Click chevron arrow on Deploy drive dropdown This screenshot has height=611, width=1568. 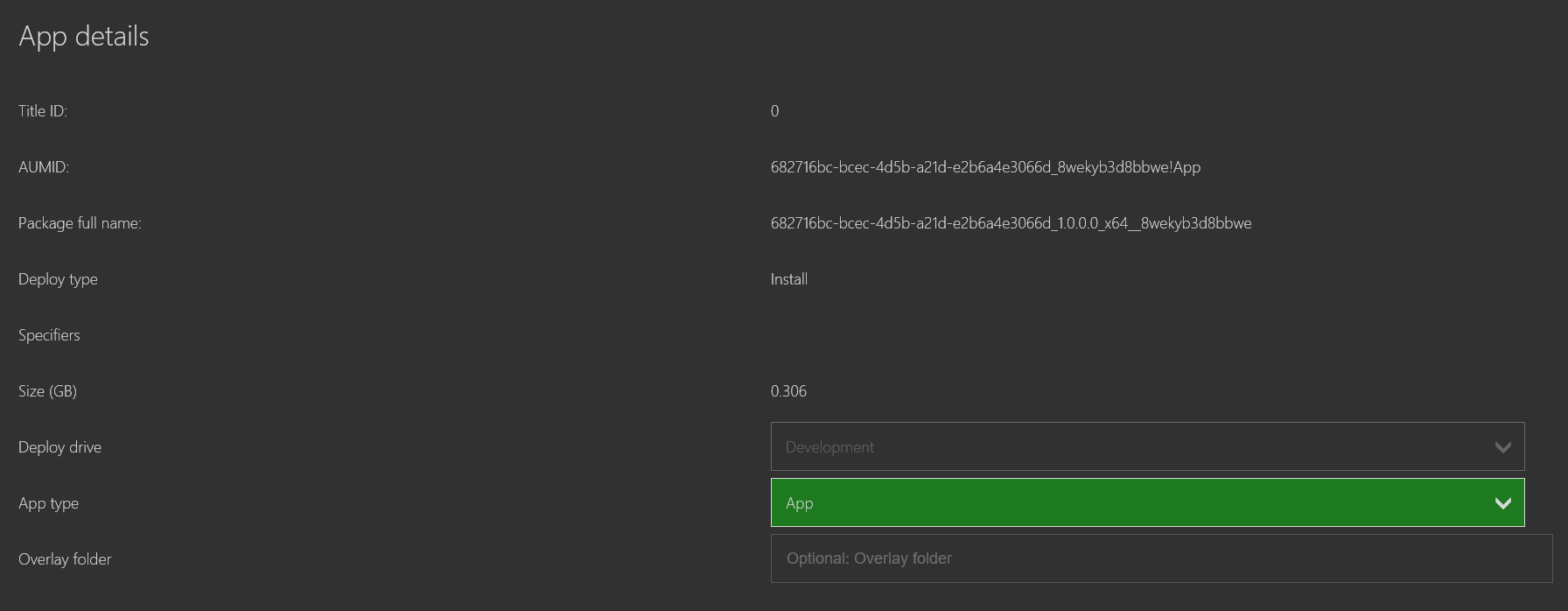point(1502,447)
